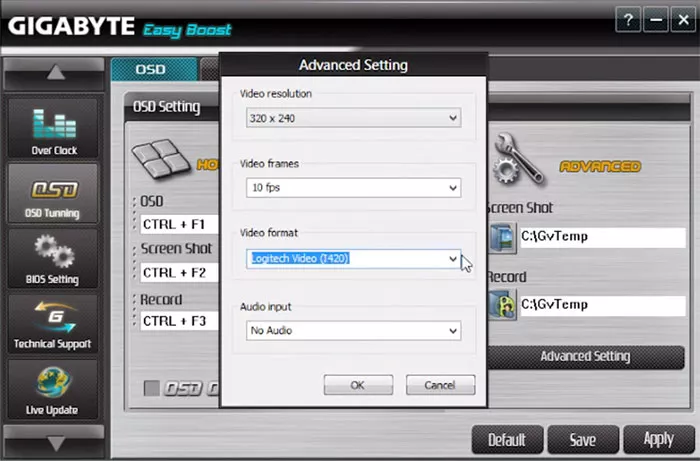The width and height of the screenshot is (700, 461).
Task: Cancel the Advanced Setting dialog
Action: 440,385
